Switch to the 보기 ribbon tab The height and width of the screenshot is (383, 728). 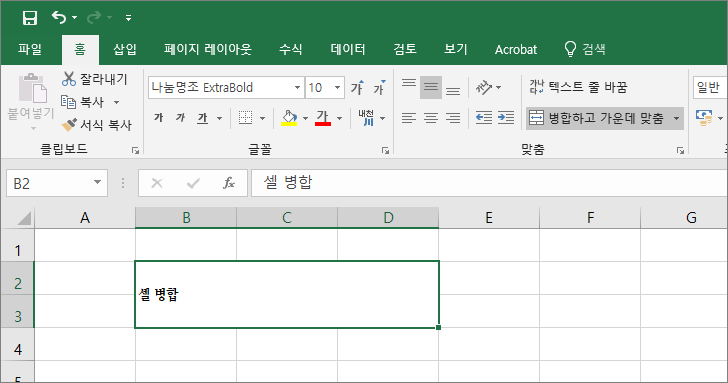pos(455,49)
